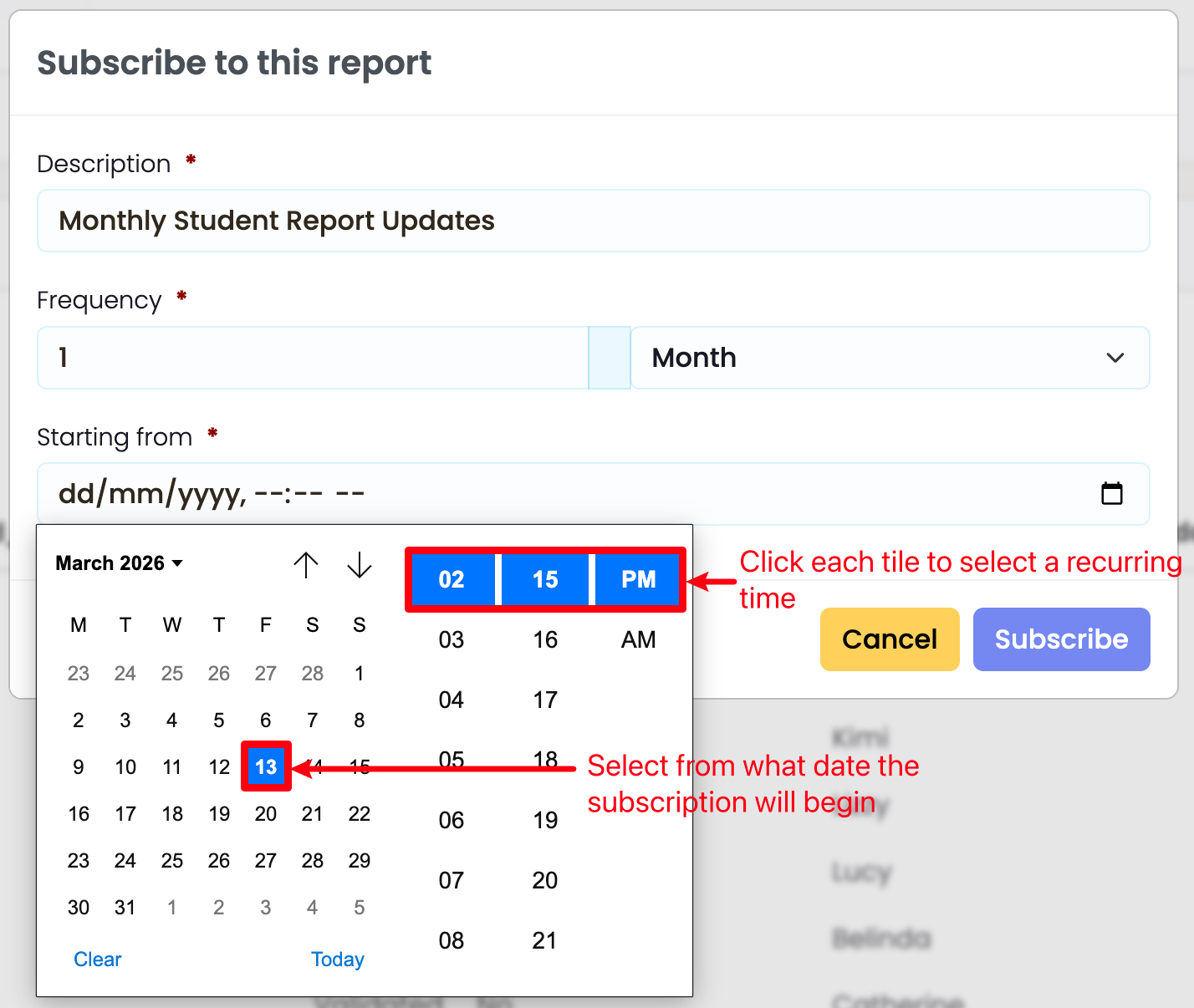Click the calendar icon in Starting from field
The image size is (1194, 1008).
(1111, 494)
